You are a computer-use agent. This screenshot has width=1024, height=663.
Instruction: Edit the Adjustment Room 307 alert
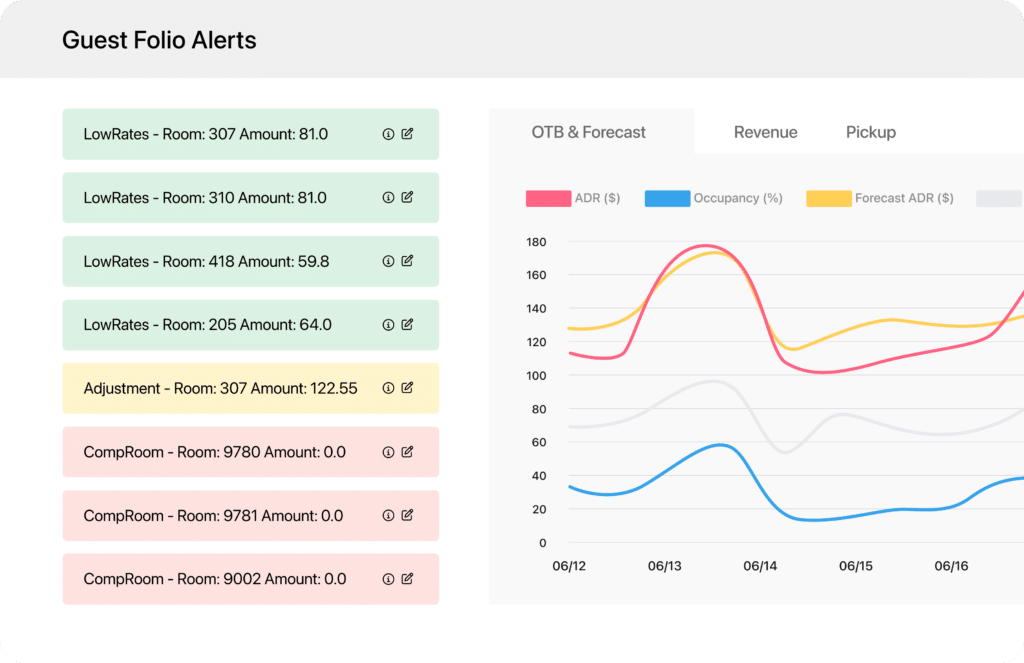(x=407, y=388)
